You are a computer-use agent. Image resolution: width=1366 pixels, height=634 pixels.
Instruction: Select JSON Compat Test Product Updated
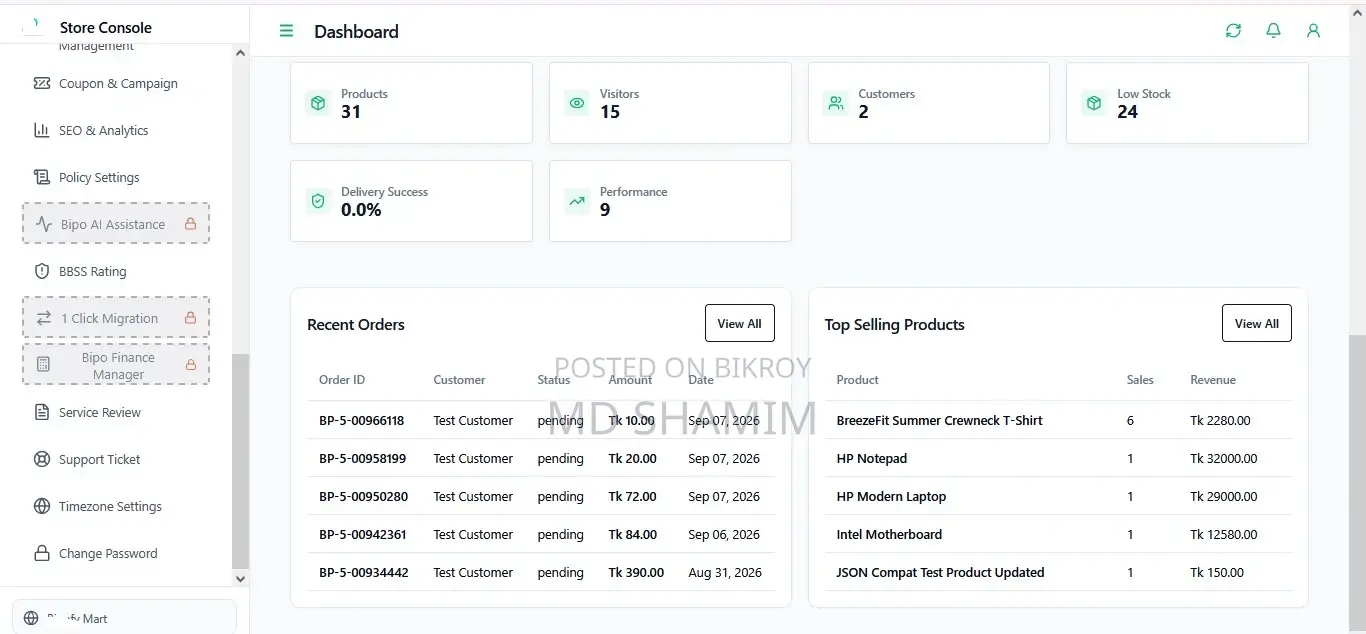click(940, 573)
